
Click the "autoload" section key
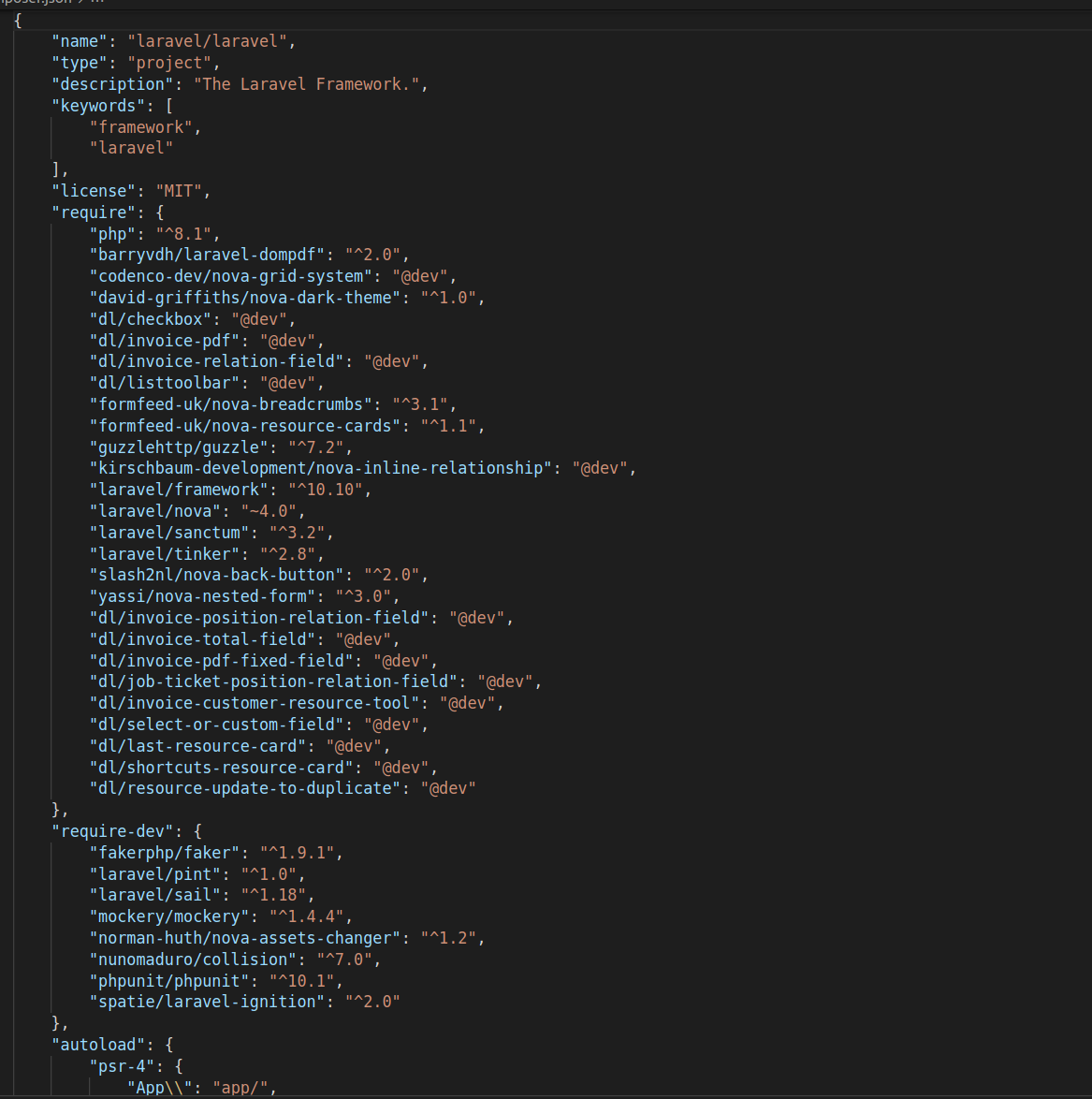[98, 1044]
